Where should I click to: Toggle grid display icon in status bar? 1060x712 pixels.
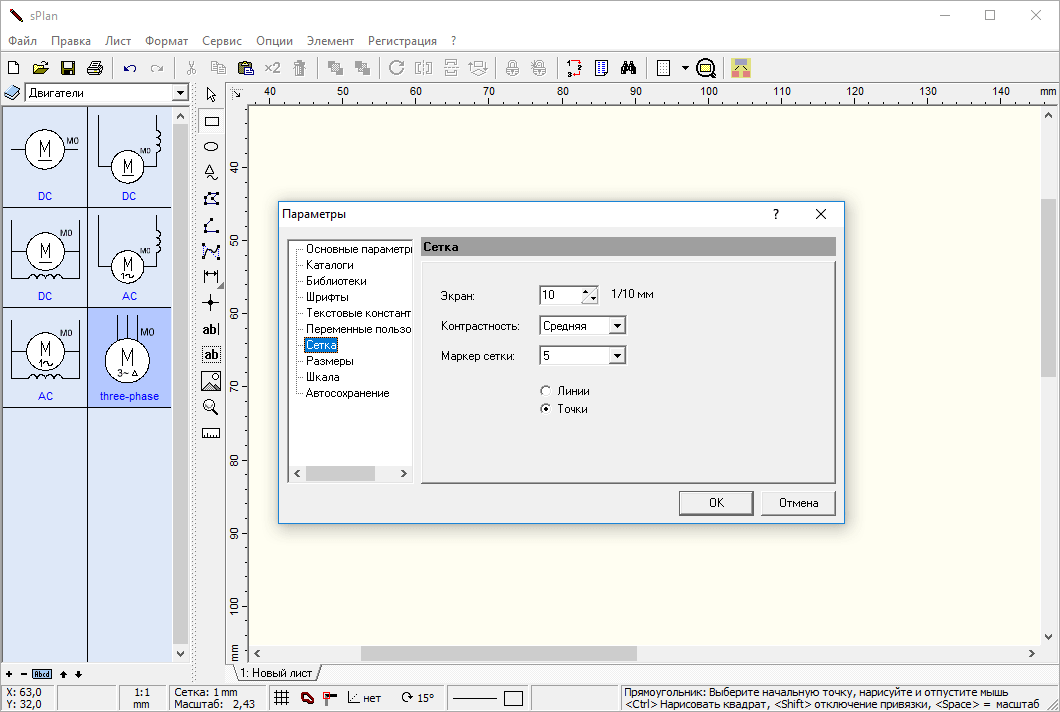coord(282,697)
